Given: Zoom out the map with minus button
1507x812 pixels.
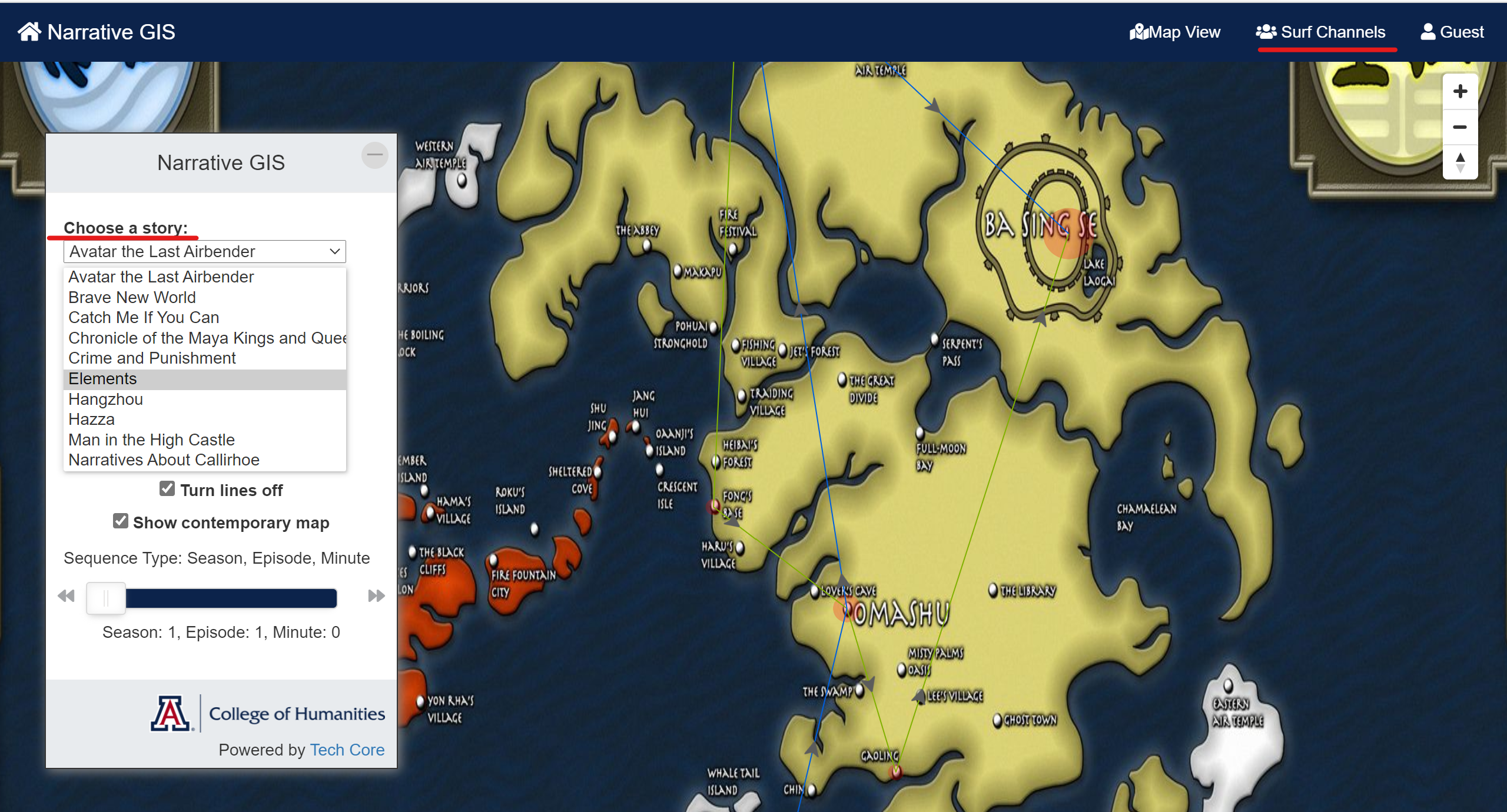Looking at the screenshot, I should 1460,127.
